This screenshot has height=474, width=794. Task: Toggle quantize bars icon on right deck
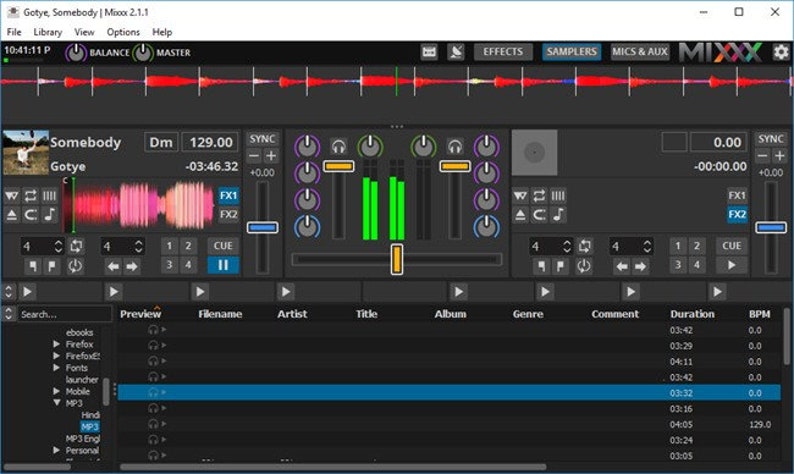[x=558, y=195]
